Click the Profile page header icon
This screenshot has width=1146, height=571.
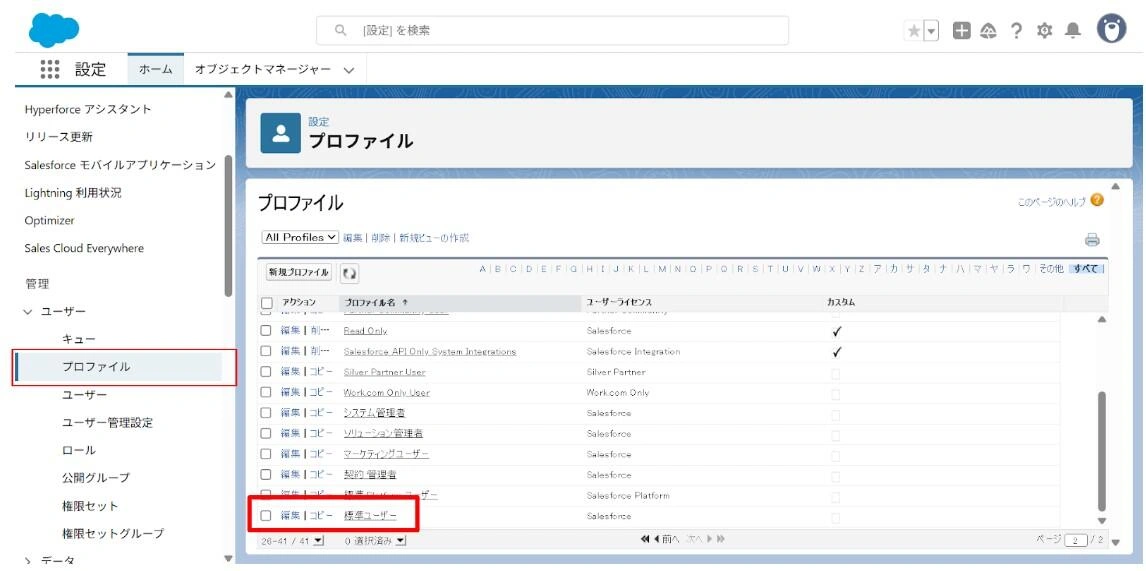point(281,132)
